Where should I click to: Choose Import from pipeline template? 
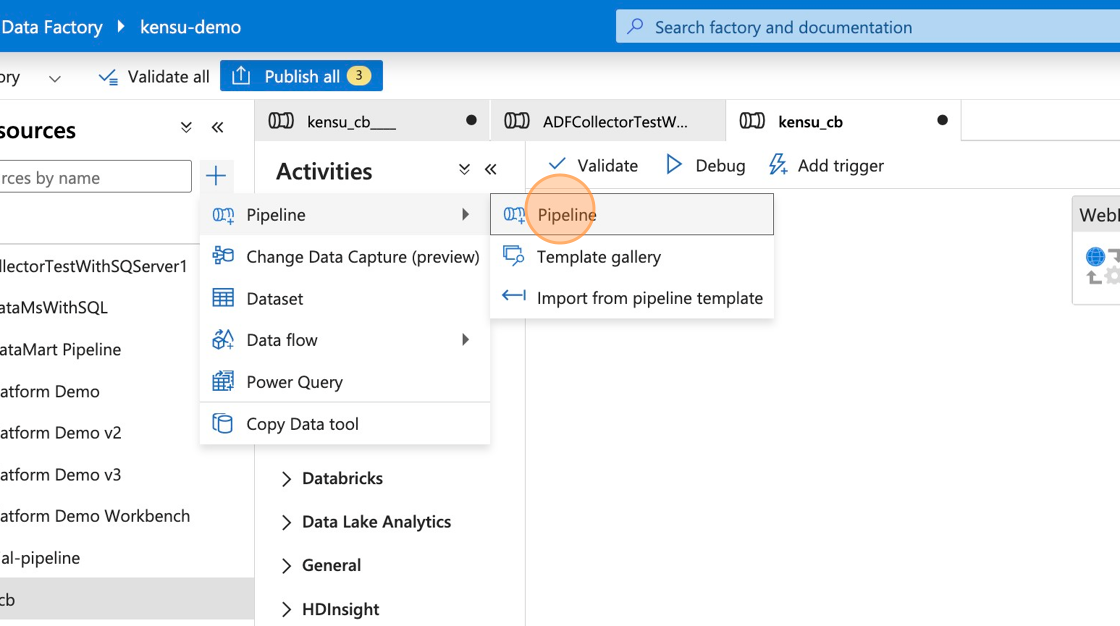pos(631,298)
